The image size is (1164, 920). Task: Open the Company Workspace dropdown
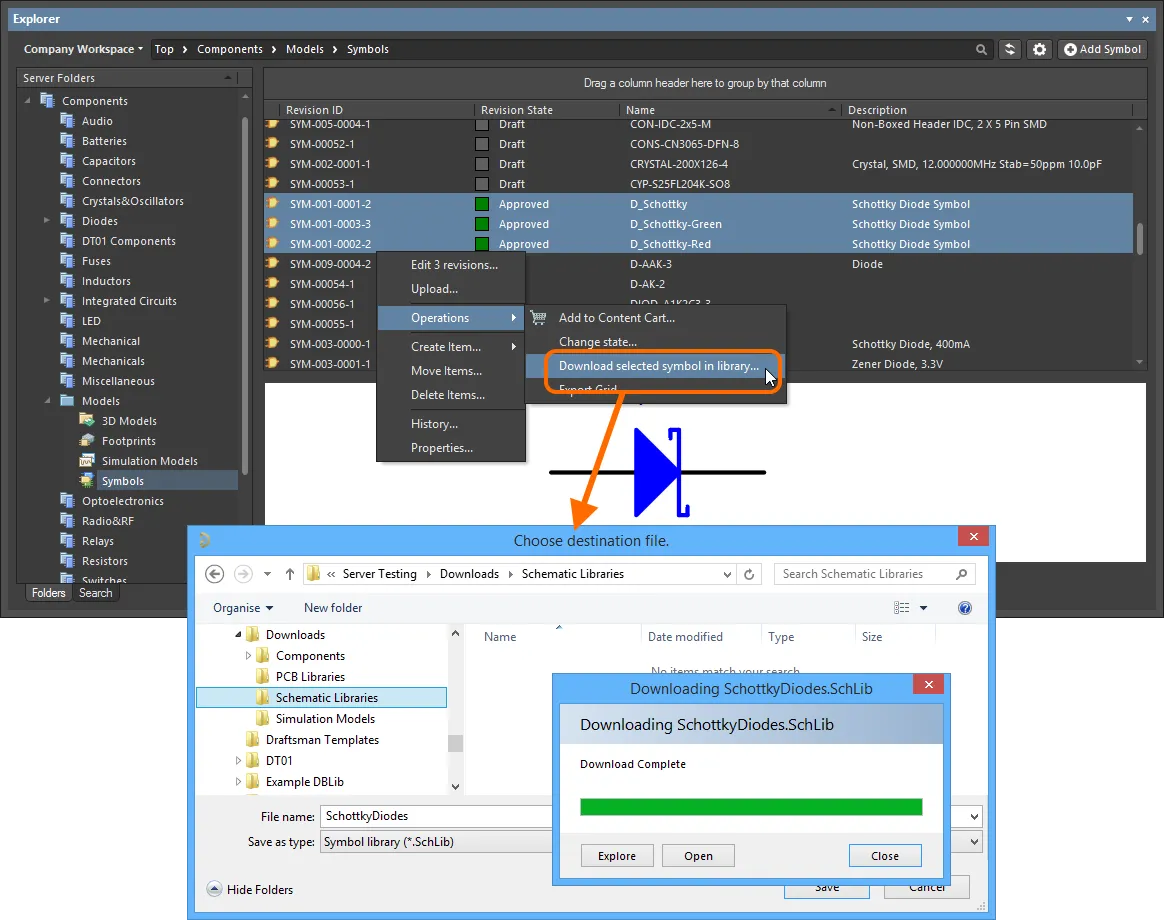(x=84, y=49)
